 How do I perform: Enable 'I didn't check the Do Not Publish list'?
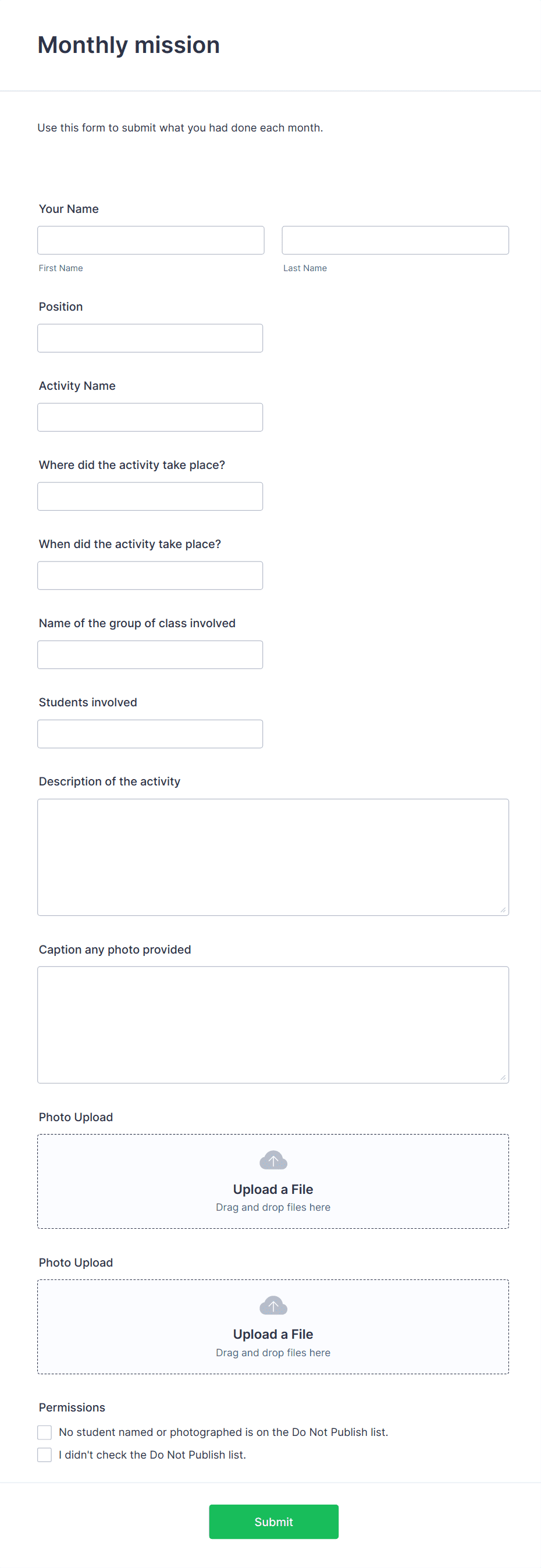coord(44,1455)
